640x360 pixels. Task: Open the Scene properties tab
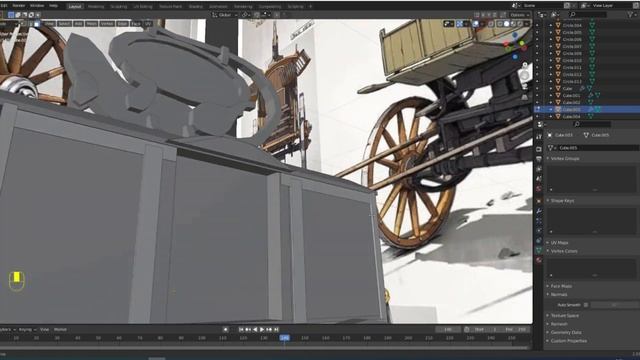coord(539,178)
